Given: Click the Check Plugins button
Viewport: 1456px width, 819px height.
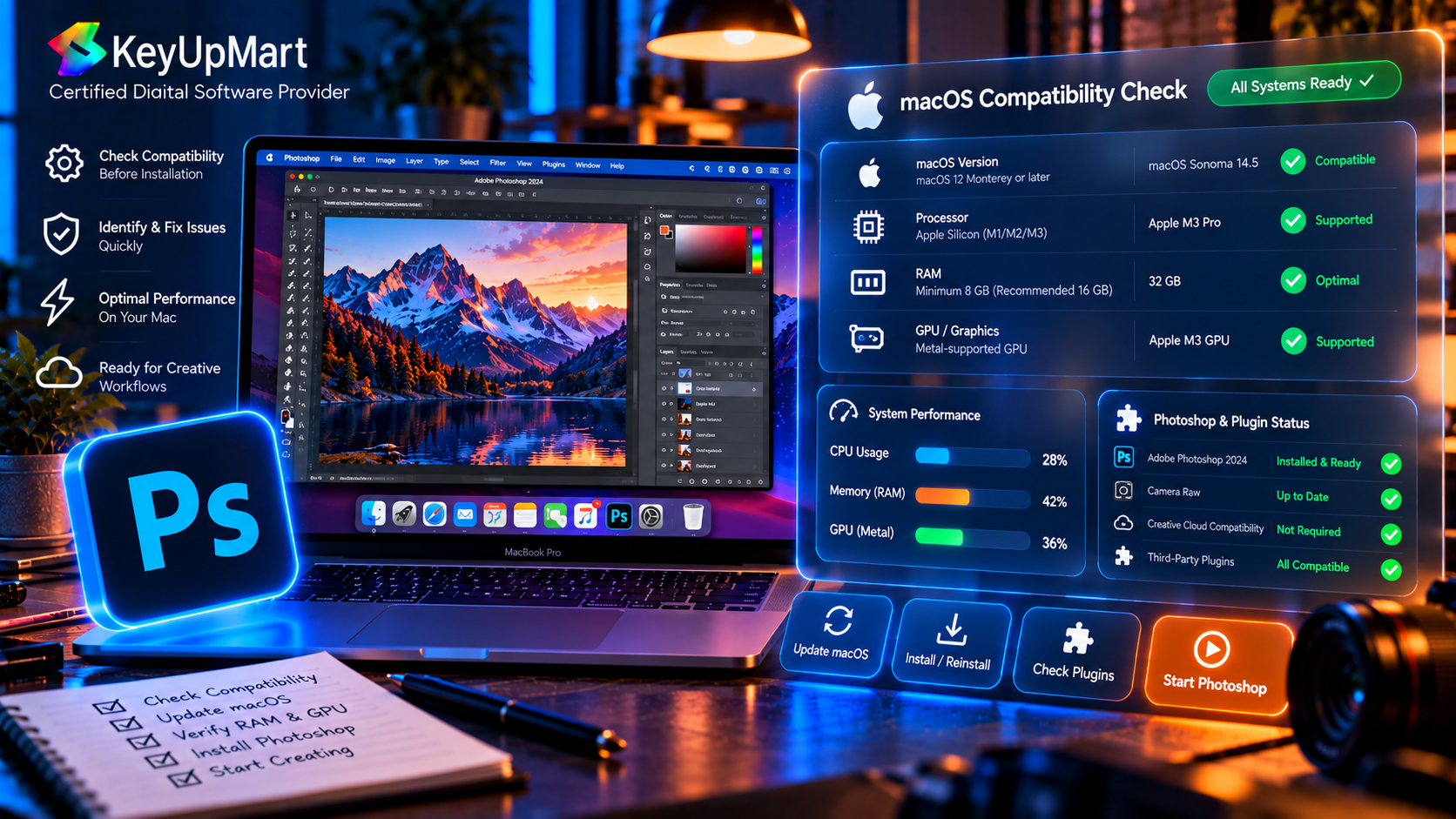Looking at the screenshot, I should coord(1075,654).
